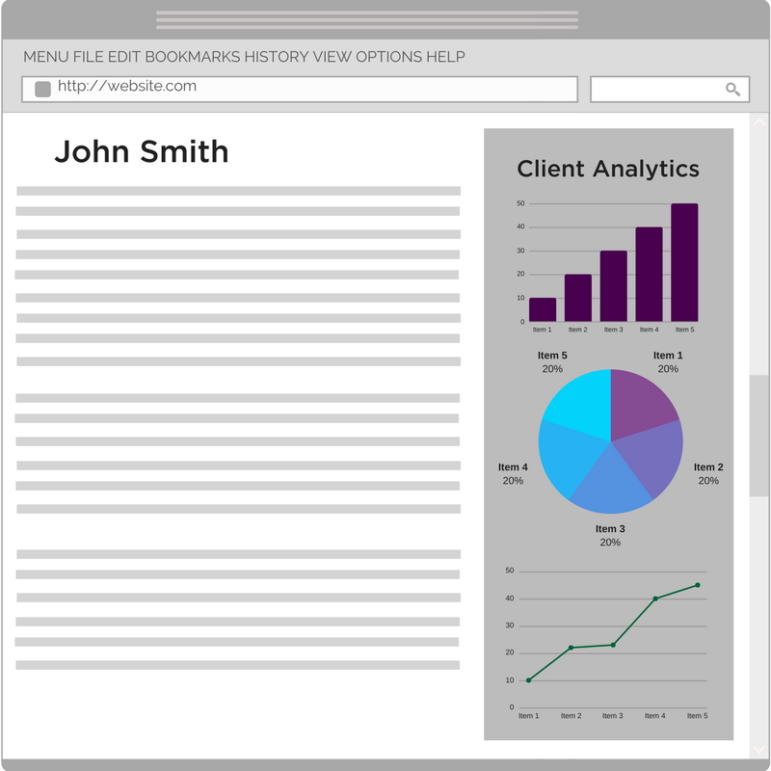771x771 pixels.
Task: Open the EDIT menu
Action: (124, 57)
